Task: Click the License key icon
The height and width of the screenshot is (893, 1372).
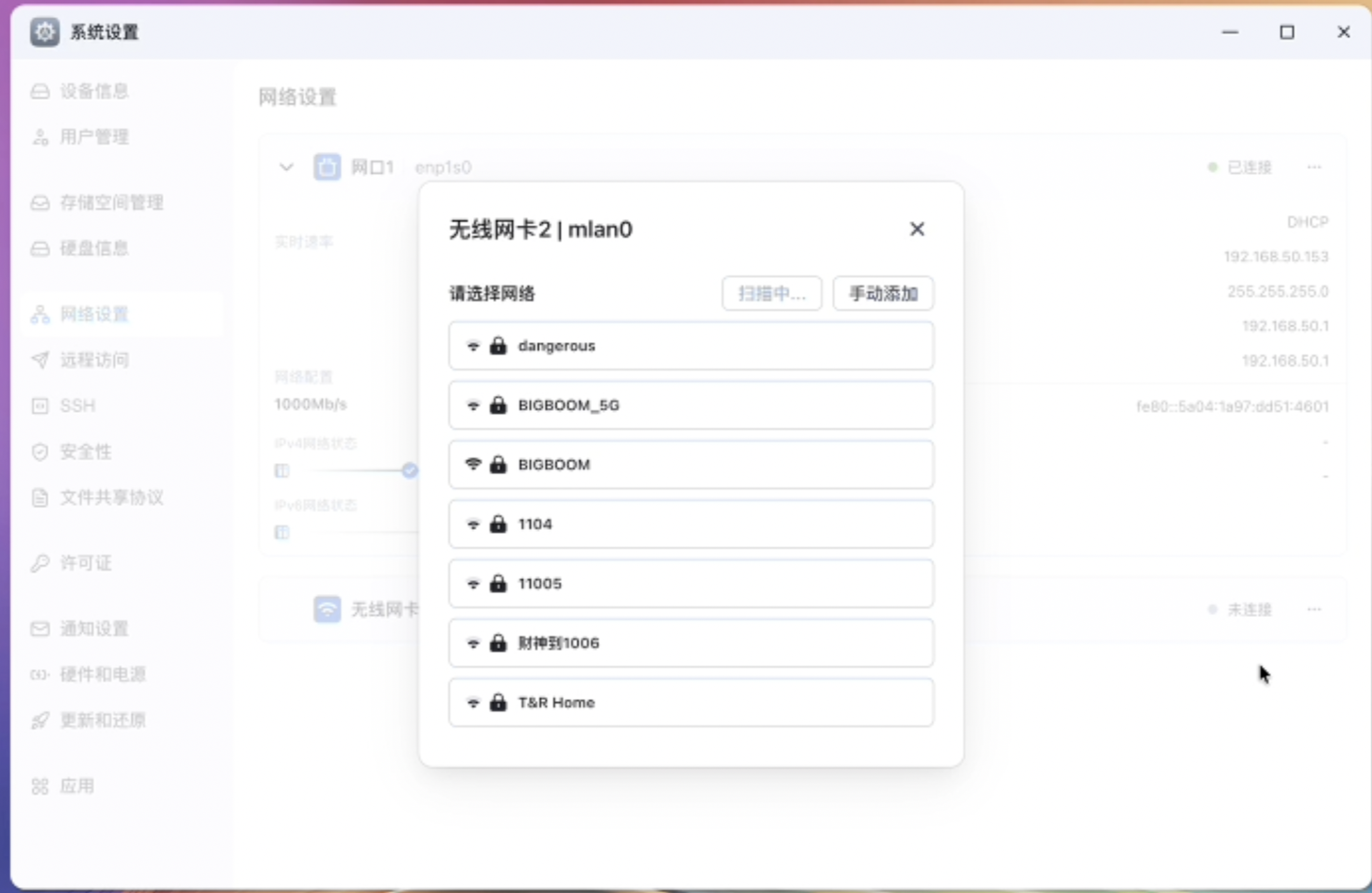Action: tap(40, 563)
